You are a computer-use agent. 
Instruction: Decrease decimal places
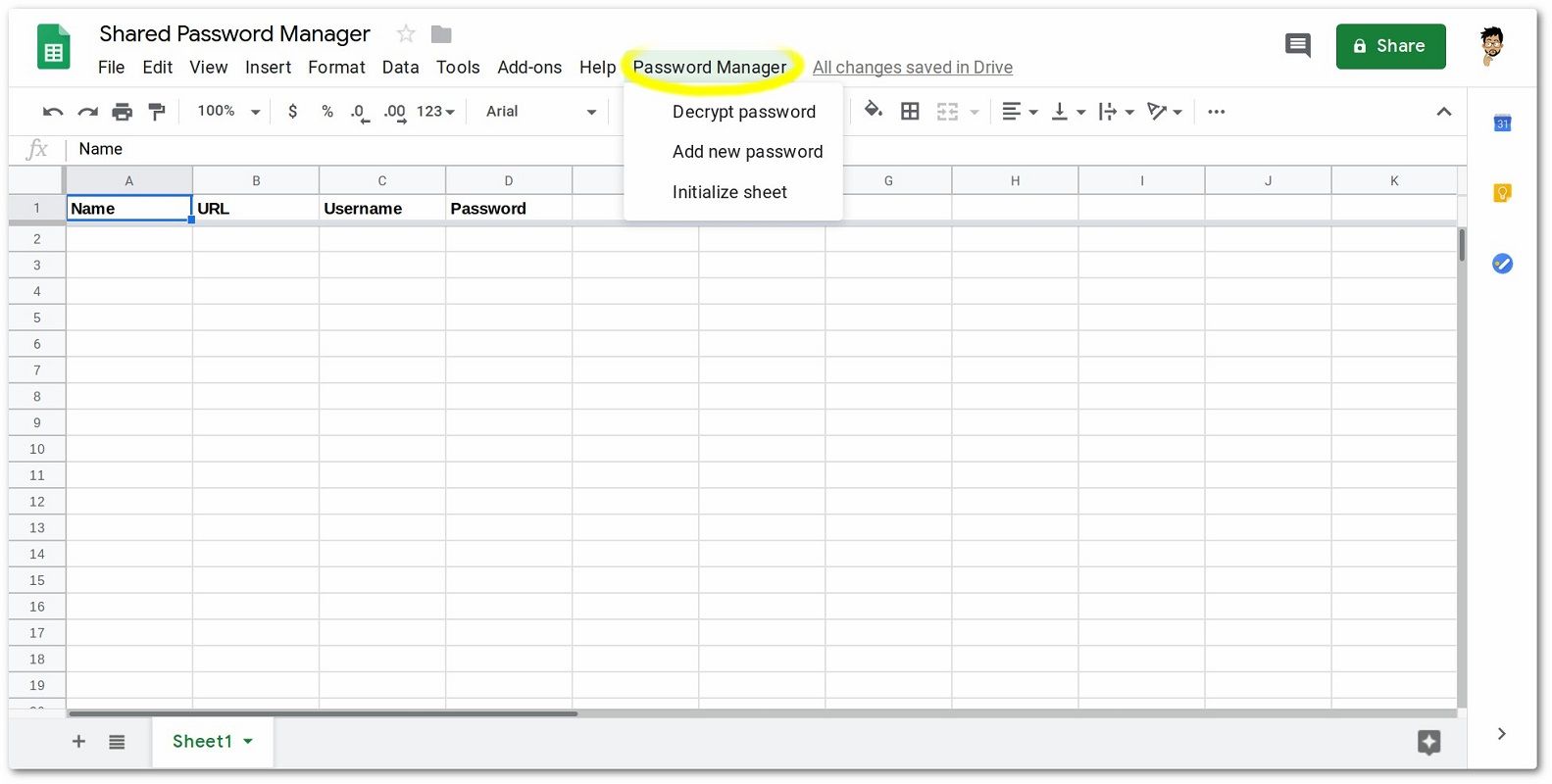click(360, 113)
